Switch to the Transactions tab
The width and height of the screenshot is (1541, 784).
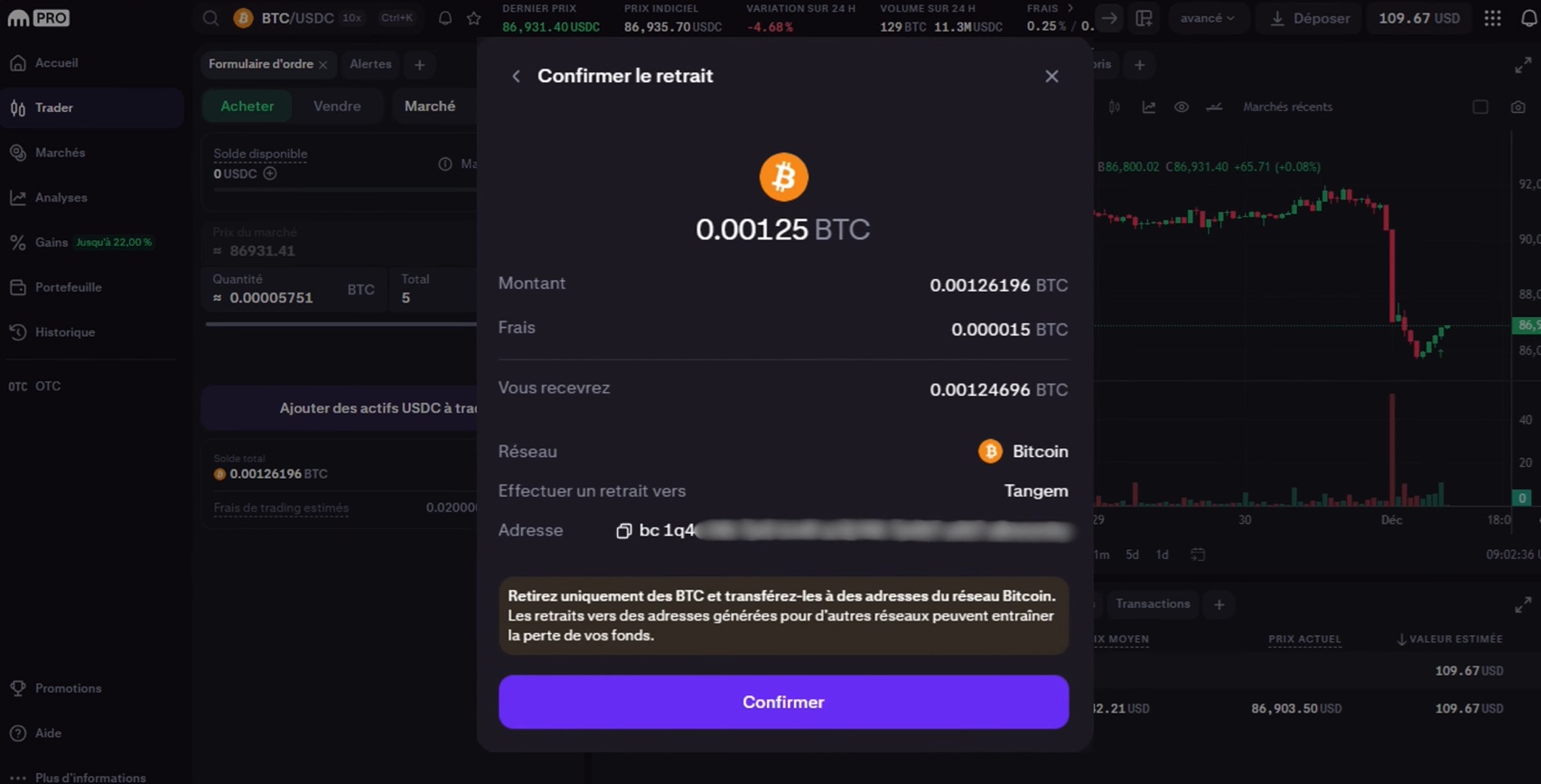point(1153,603)
